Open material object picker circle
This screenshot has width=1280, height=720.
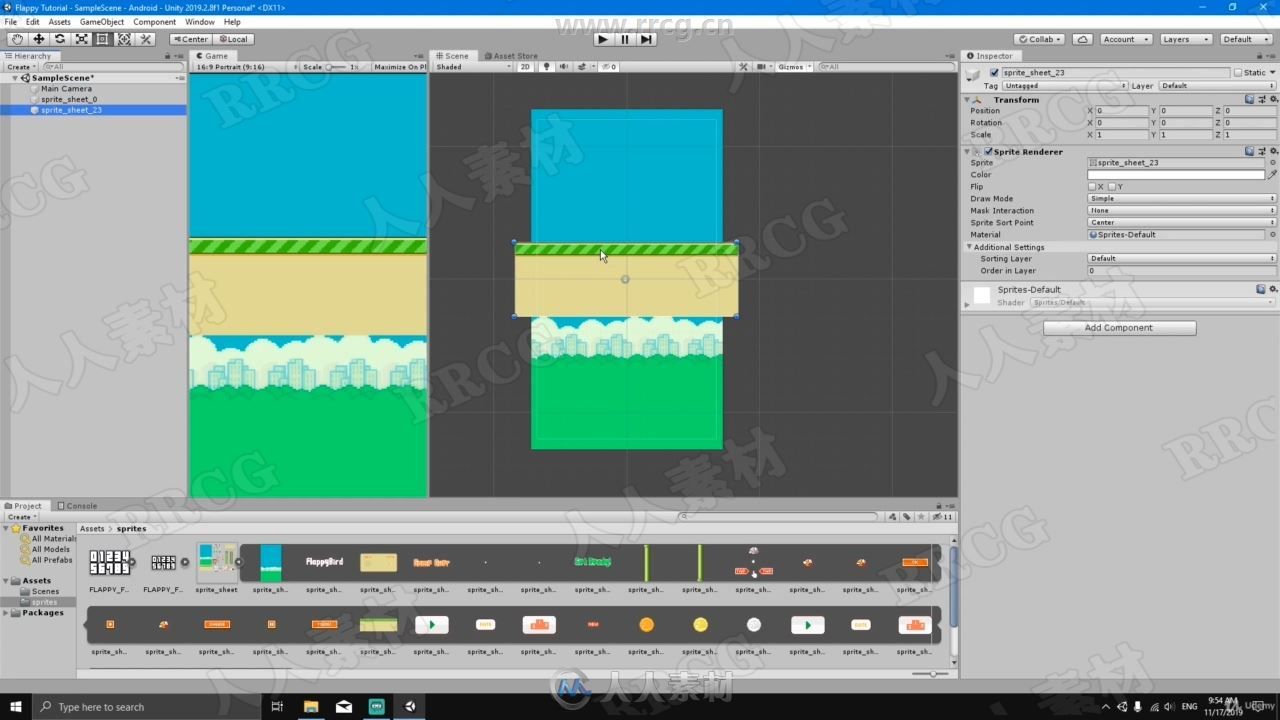pos(1272,234)
